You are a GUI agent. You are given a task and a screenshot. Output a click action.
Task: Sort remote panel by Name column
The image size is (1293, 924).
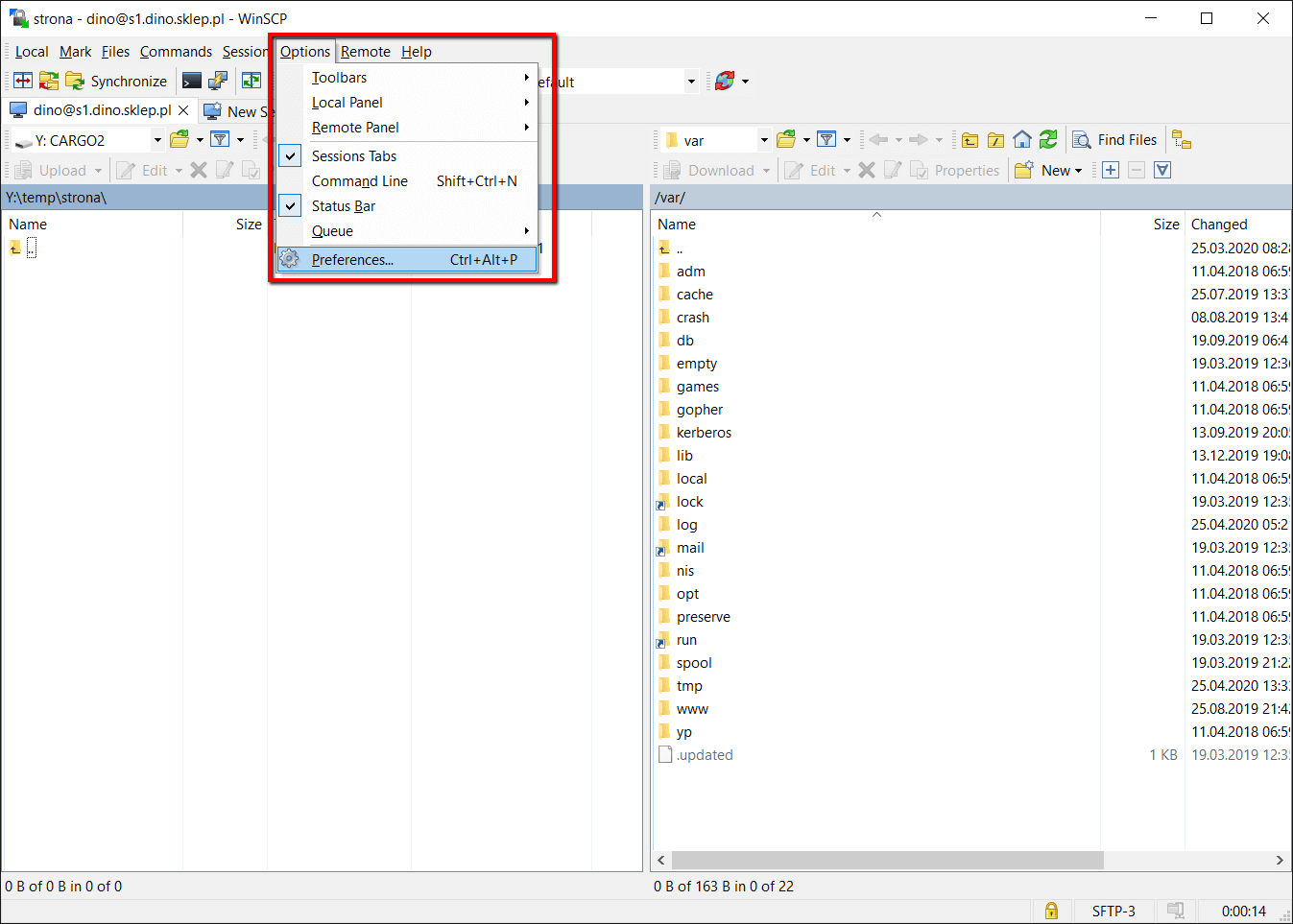tap(875, 224)
